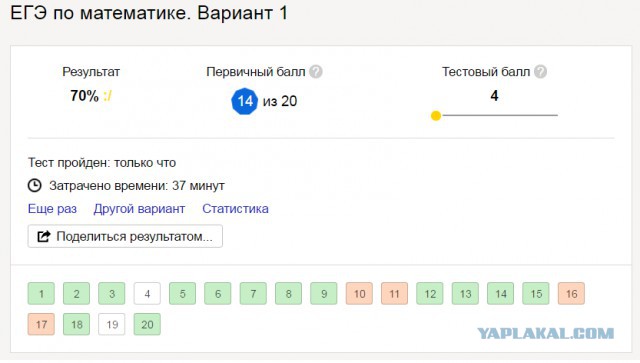Open question 8 green tile

click(x=289, y=294)
